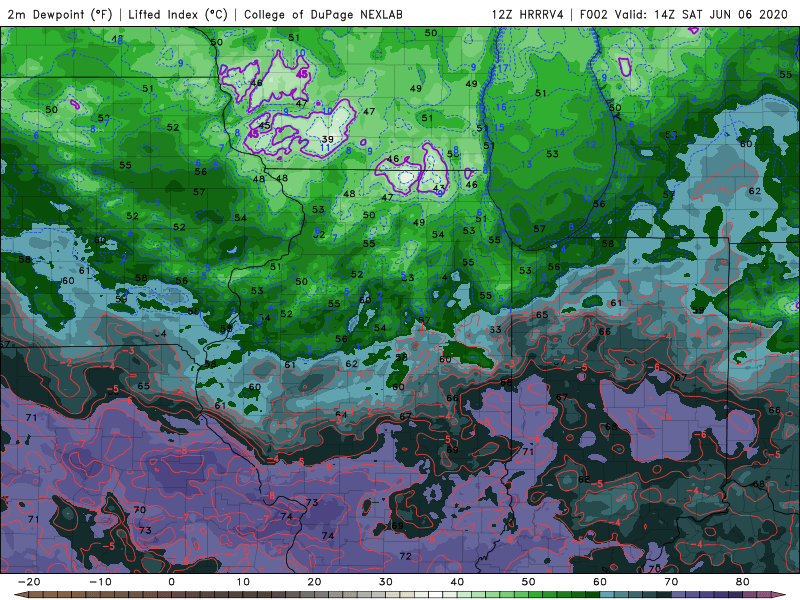Click the 60 label on the color scale
This screenshot has height=600, width=800.
click(x=600, y=582)
